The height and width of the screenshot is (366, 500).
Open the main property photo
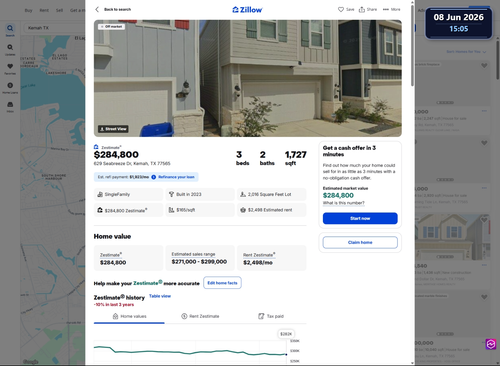[248, 78]
